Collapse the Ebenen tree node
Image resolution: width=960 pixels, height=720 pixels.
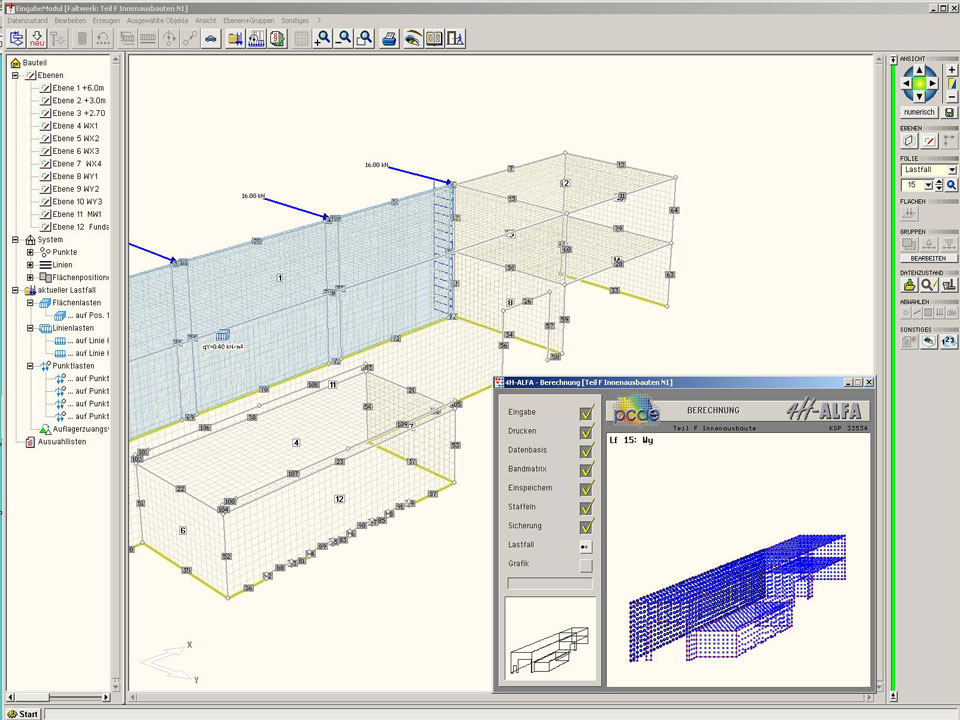15,75
